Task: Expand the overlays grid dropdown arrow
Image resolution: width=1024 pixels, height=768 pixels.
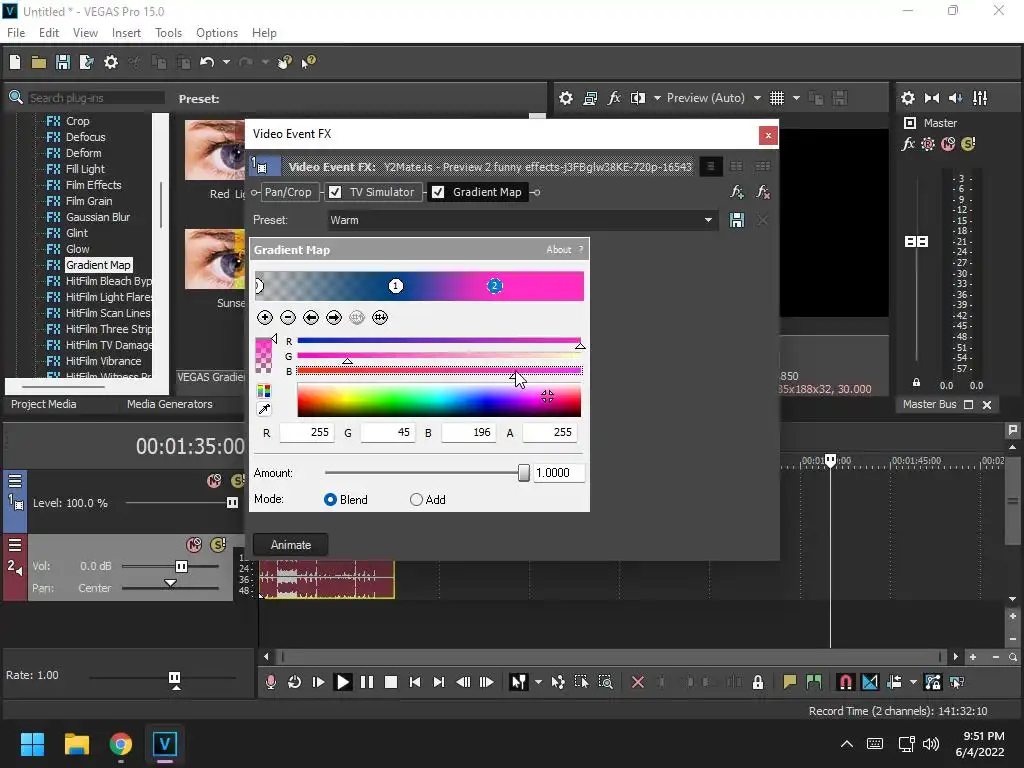Action: [796, 98]
